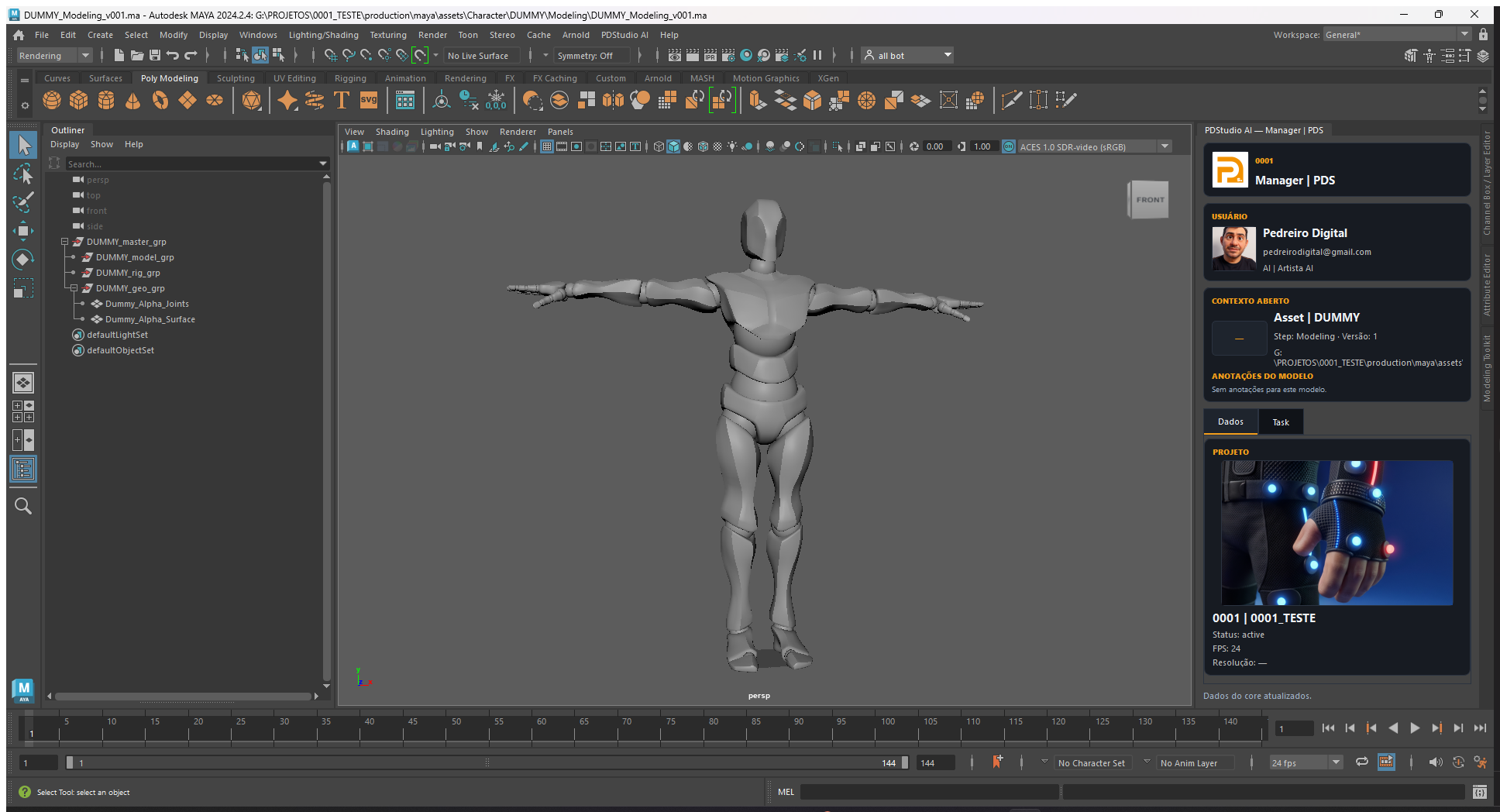The width and height of the screenshot is (1500, 812).
Task: Switch to the Task tab in PDStudio panel
Action: (x=1281, y=422)
